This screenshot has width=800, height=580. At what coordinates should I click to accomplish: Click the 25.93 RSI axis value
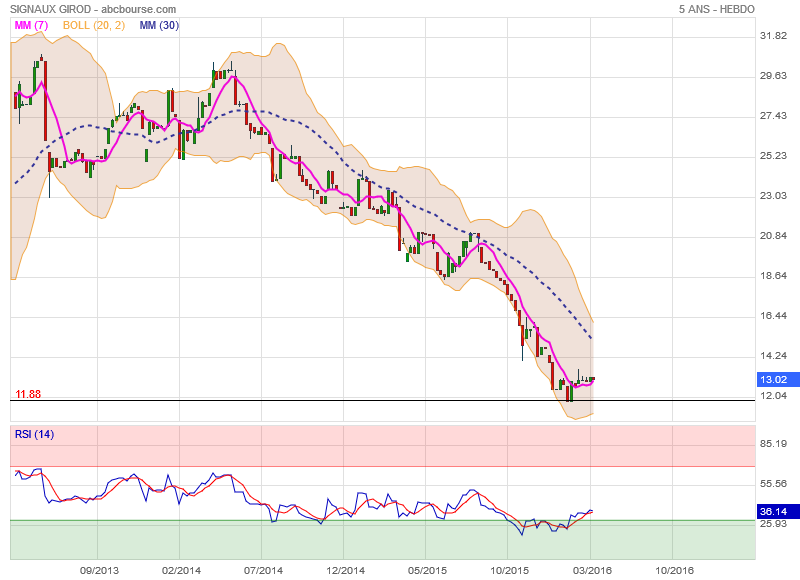coord(773,524)
